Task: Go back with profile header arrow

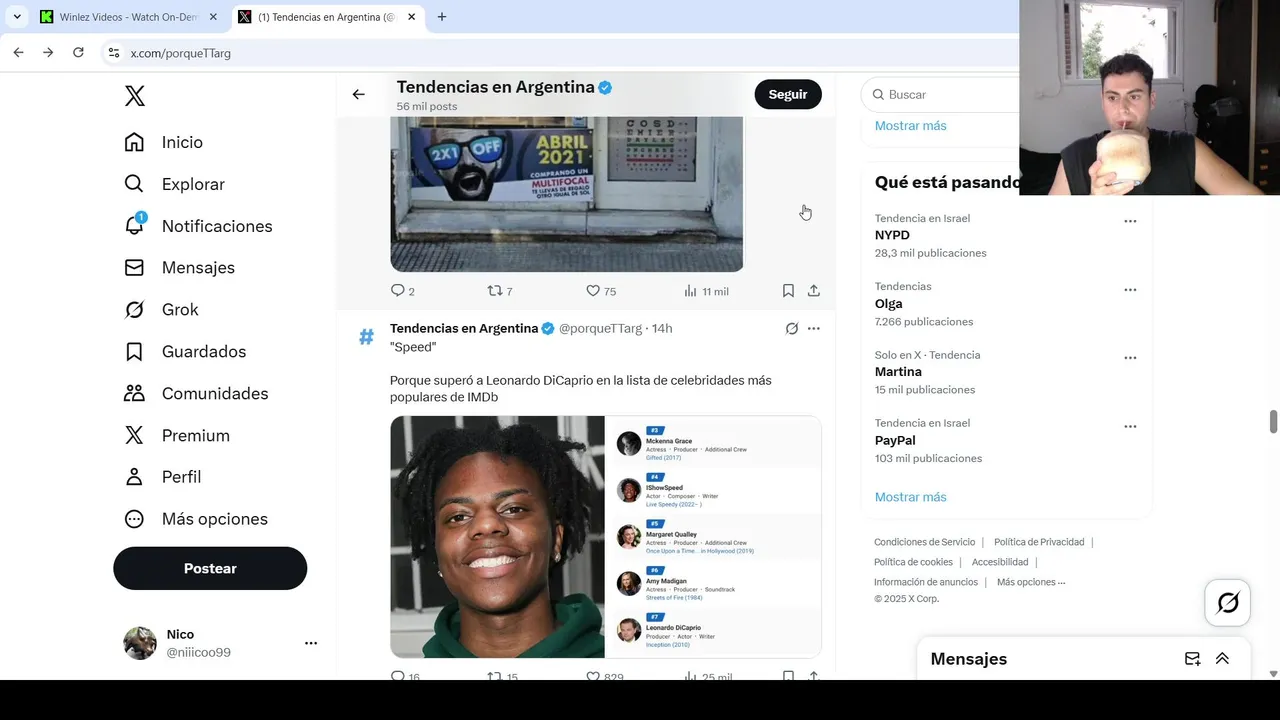Action: coord(358,94)
